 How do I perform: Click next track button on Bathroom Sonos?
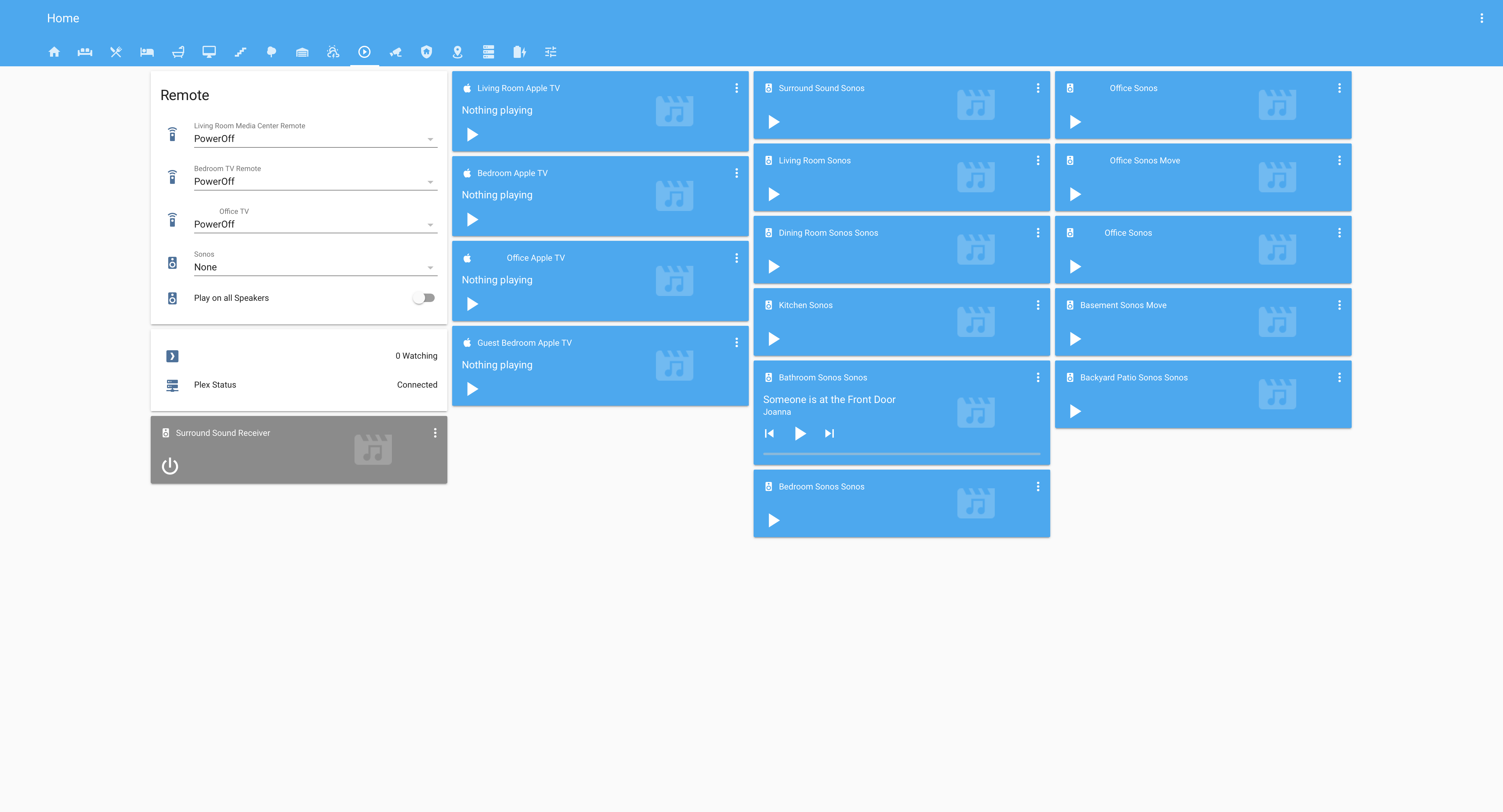click(829, 433)
